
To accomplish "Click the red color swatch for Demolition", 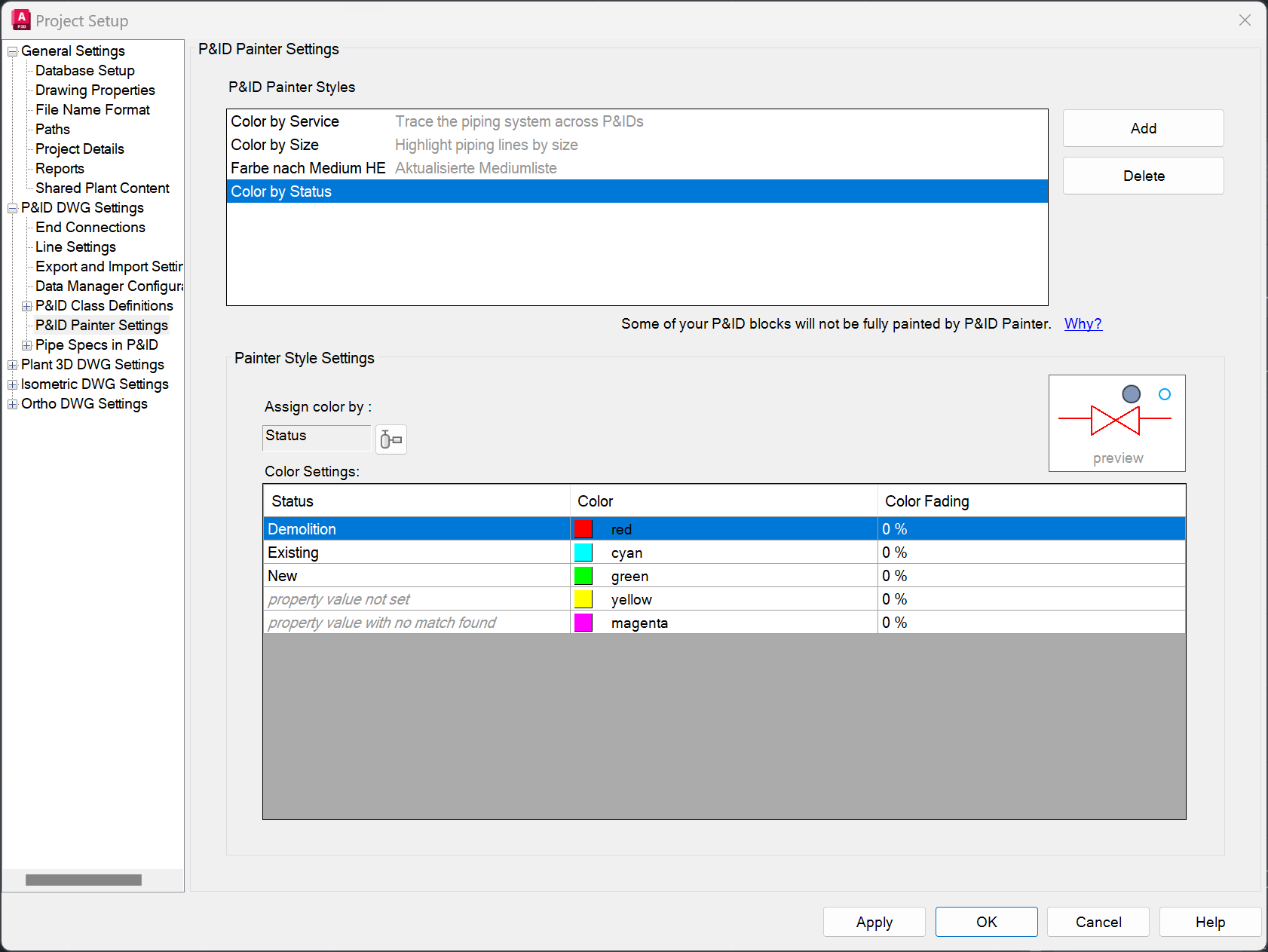I will 583,528.
